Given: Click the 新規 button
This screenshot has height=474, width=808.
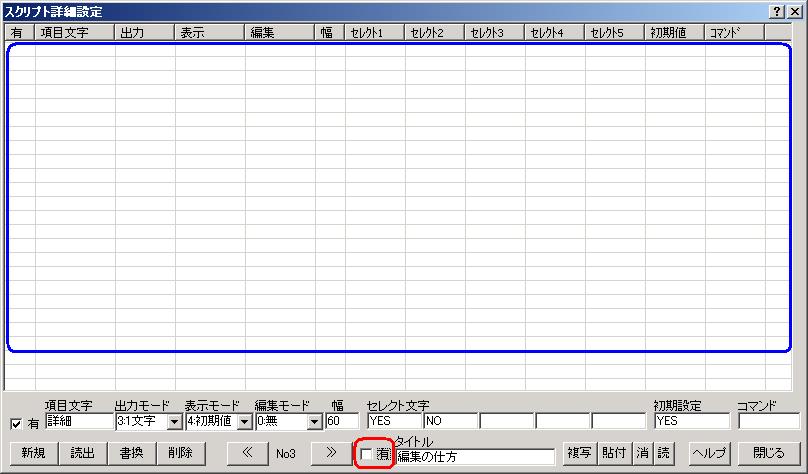Looking at the screenshot, I should pyautogui.click(x=33, y=453).
